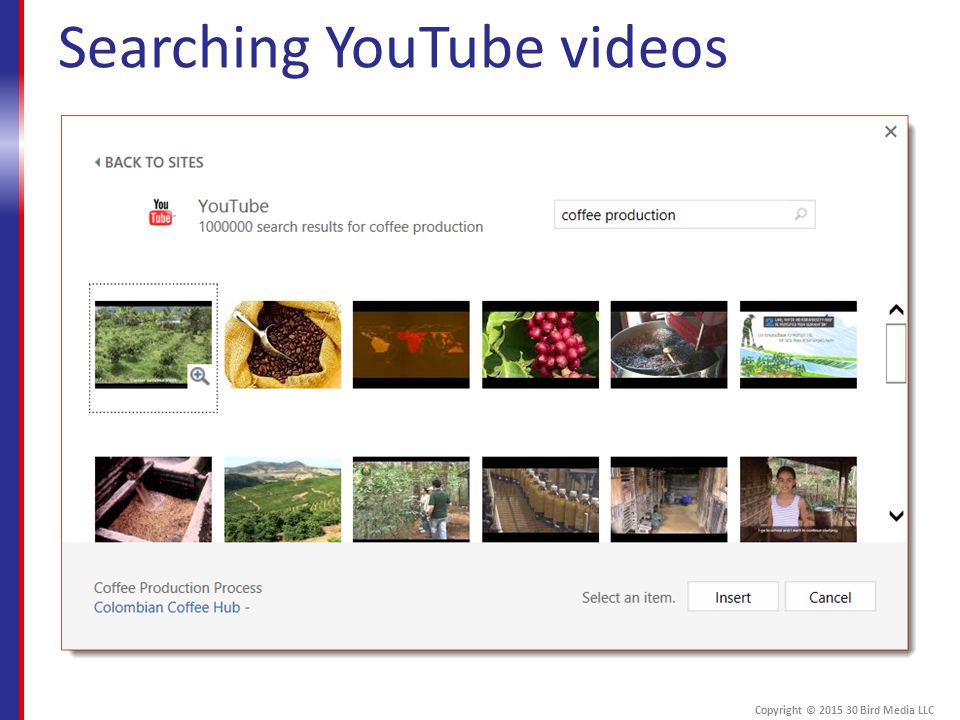
Task: Select the red coffee cherries thumbnail
Action: pyautogui.click(x=541, y=345)
